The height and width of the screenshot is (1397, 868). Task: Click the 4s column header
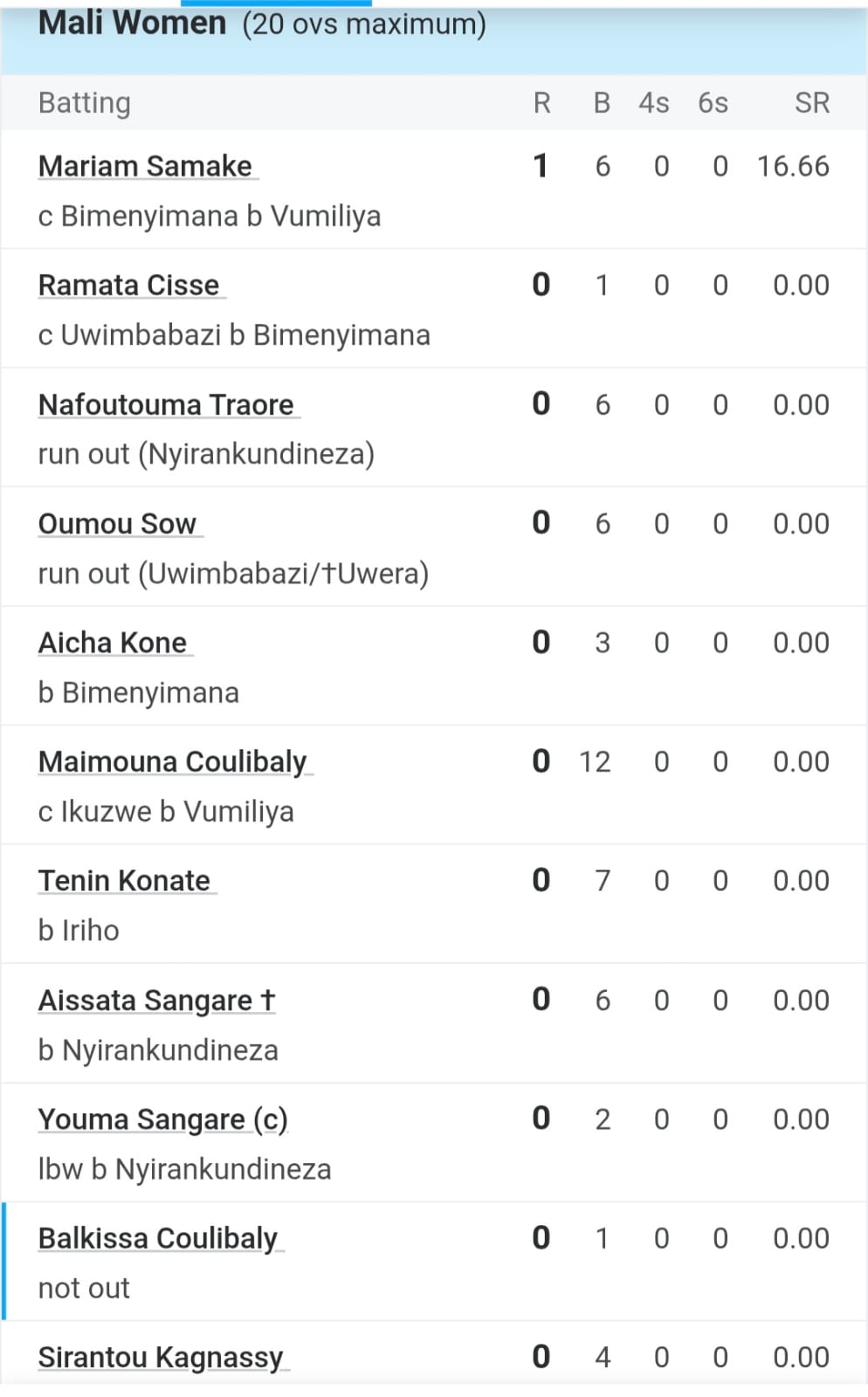pyautogui.click(x=653, y=103)
